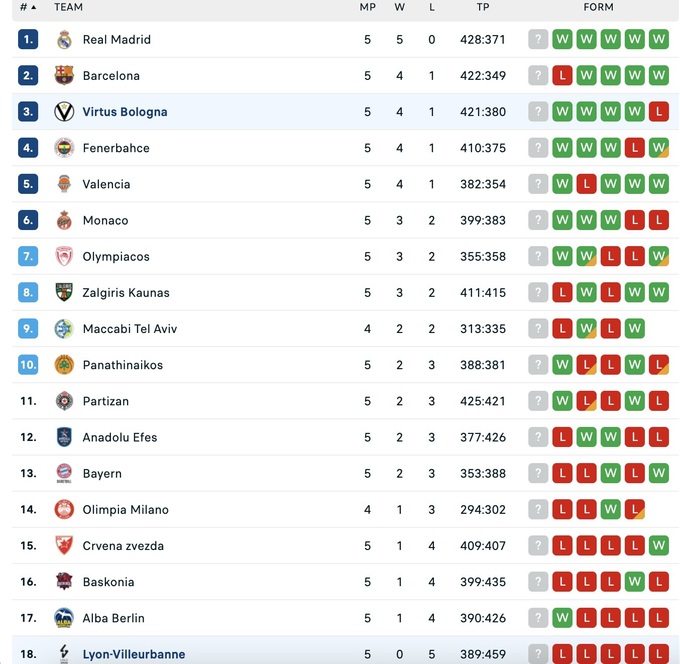Viewport: 680px width, 664px height.
Task: Sort table by the # rank column
Action: (27, 7)
